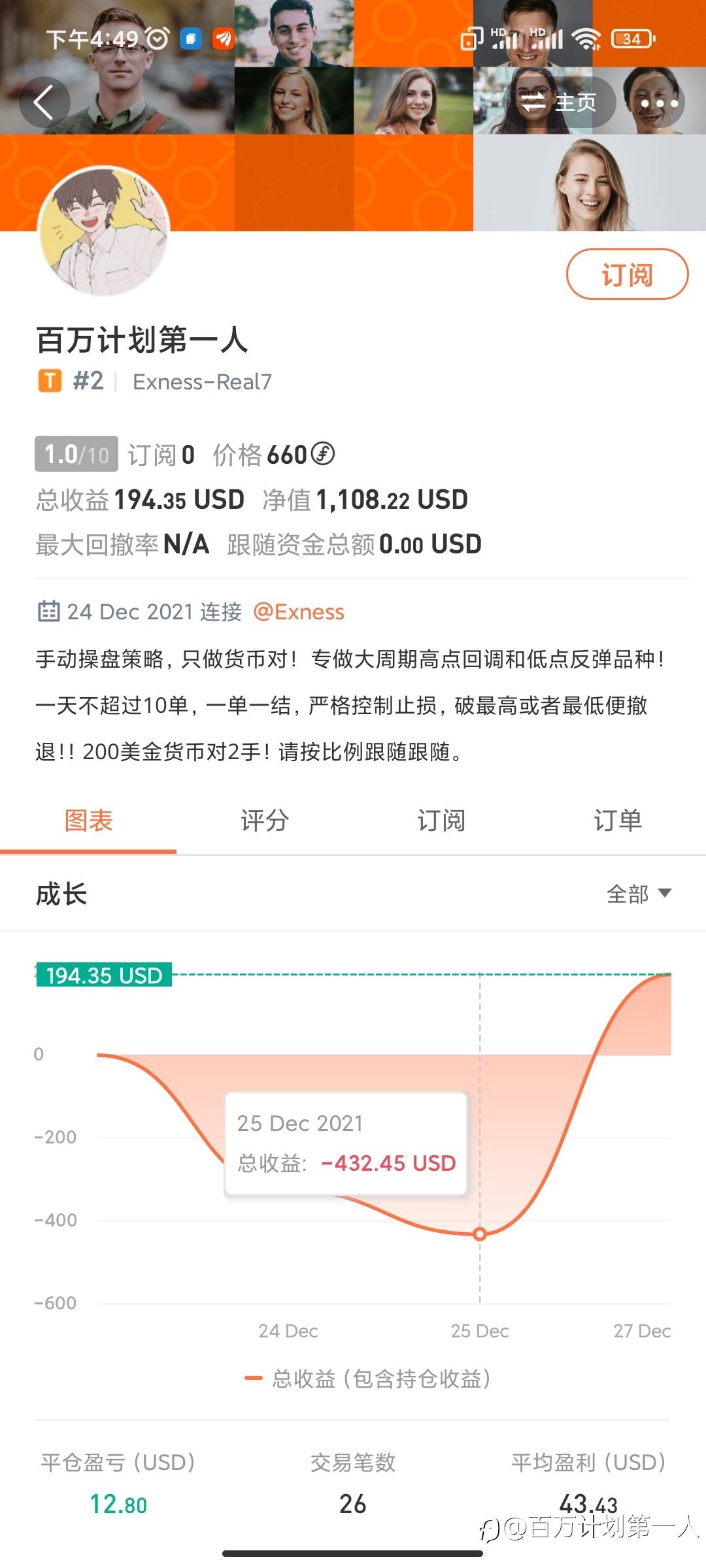The height and width of the screenshot is (1568, 706).
Task: Tap the coin icon next to price 660
Action: pos(322,453)
